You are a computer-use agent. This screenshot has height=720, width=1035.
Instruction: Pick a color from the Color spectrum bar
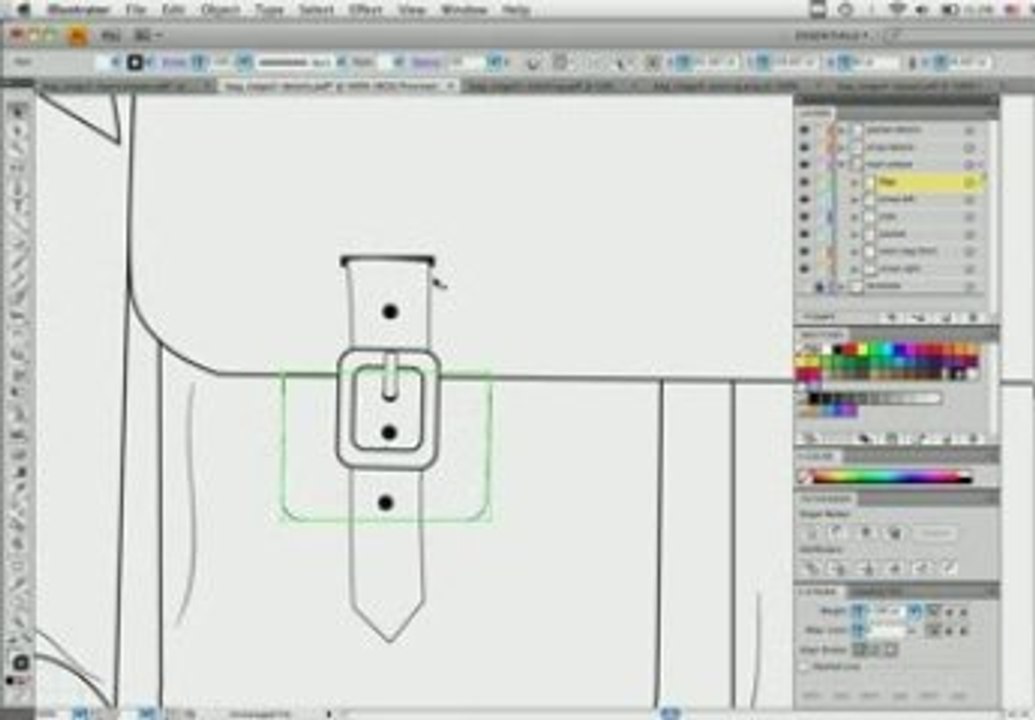coord(891,477)
